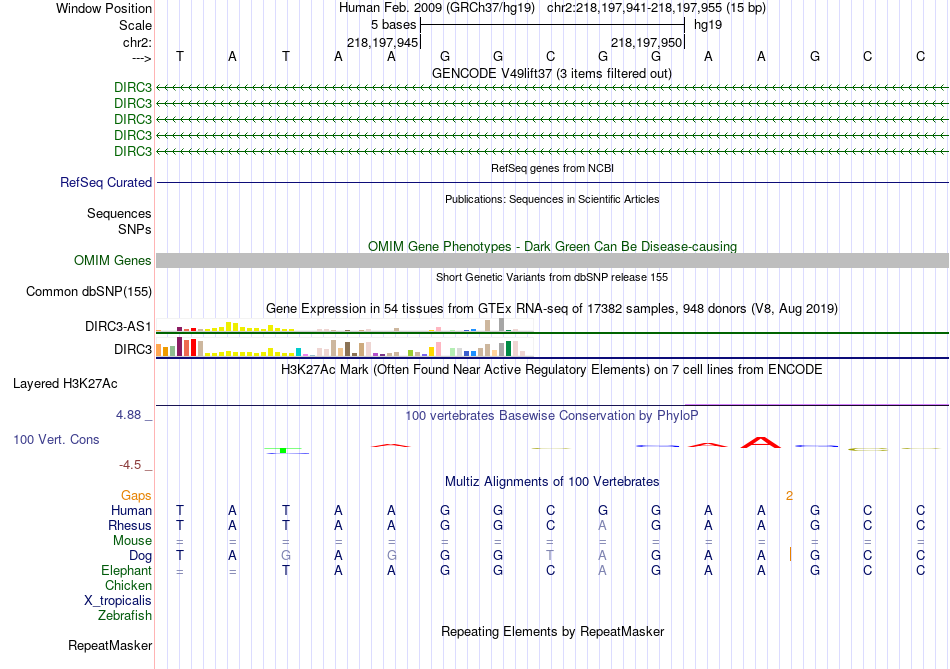Click the topmost DIRC3 transcript label in GENCODE

point(133,87)
